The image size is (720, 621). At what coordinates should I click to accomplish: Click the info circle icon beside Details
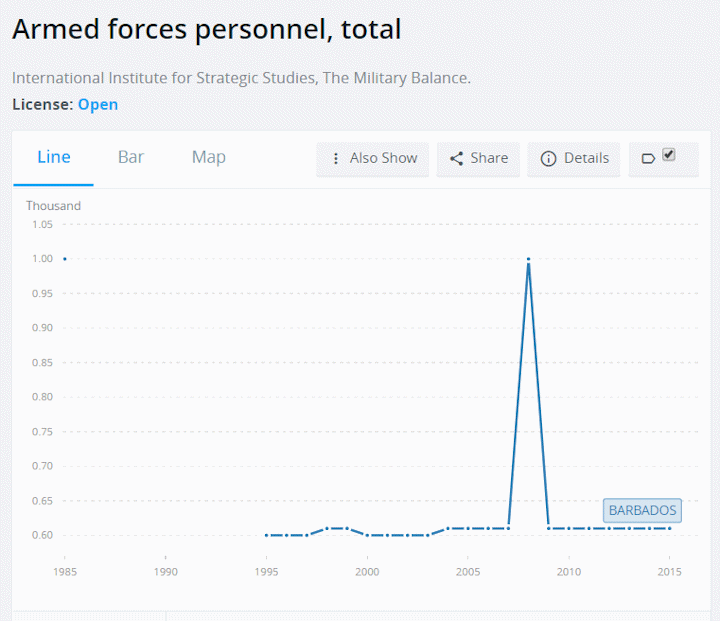coord(548,158)
